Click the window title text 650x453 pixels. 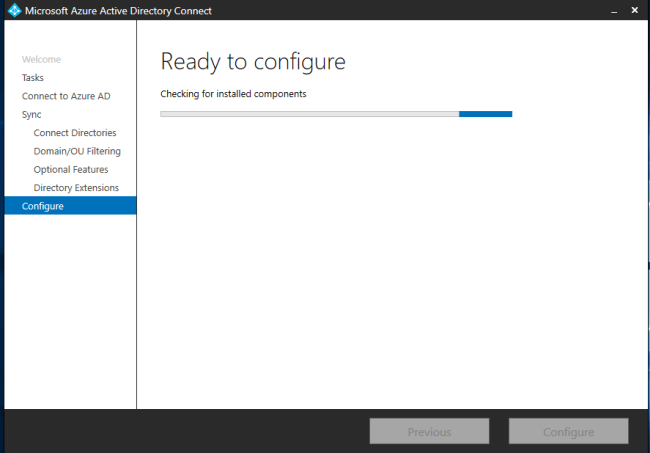pos(119,11)
